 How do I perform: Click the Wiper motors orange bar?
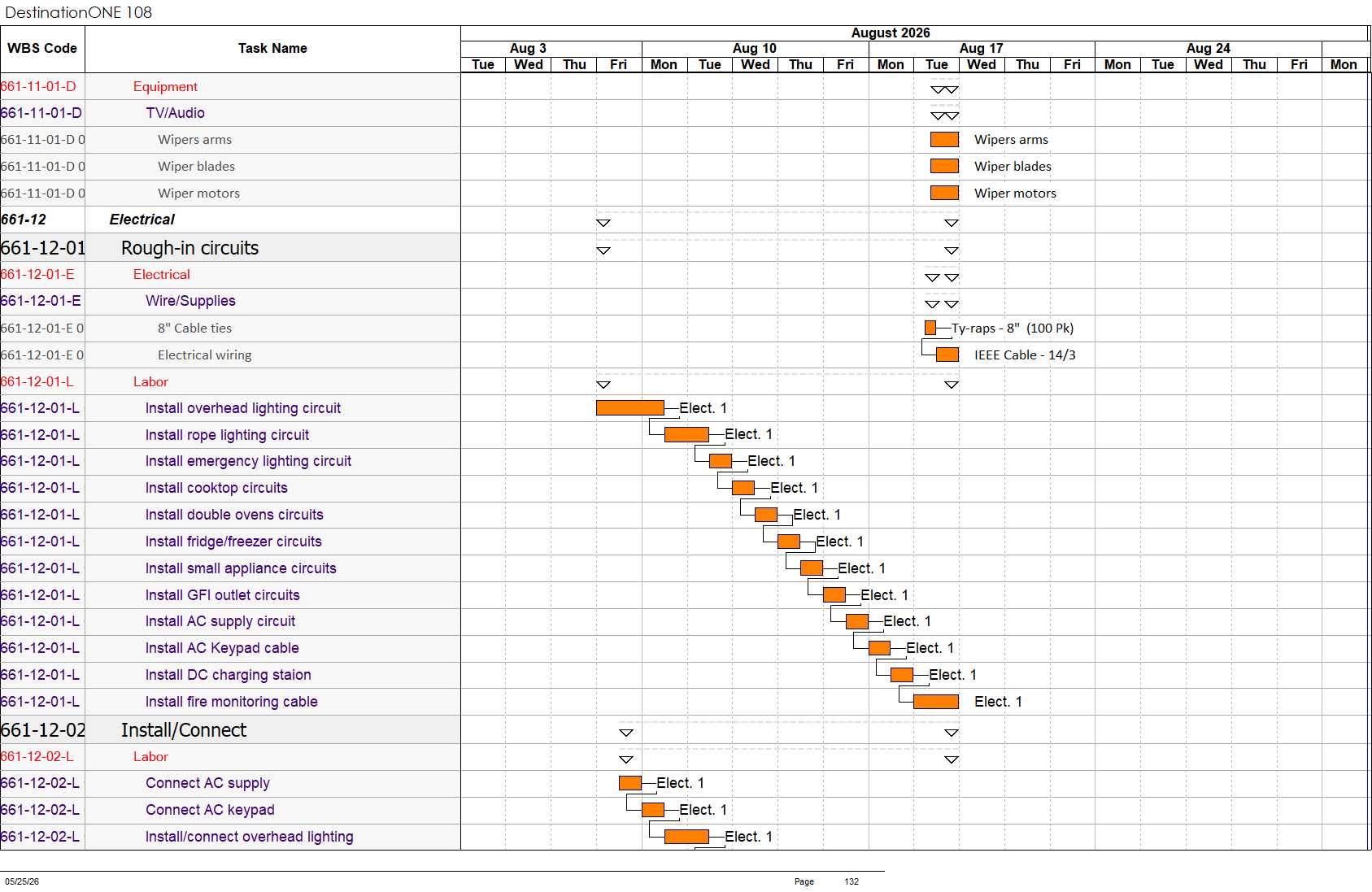pos(944,193)
